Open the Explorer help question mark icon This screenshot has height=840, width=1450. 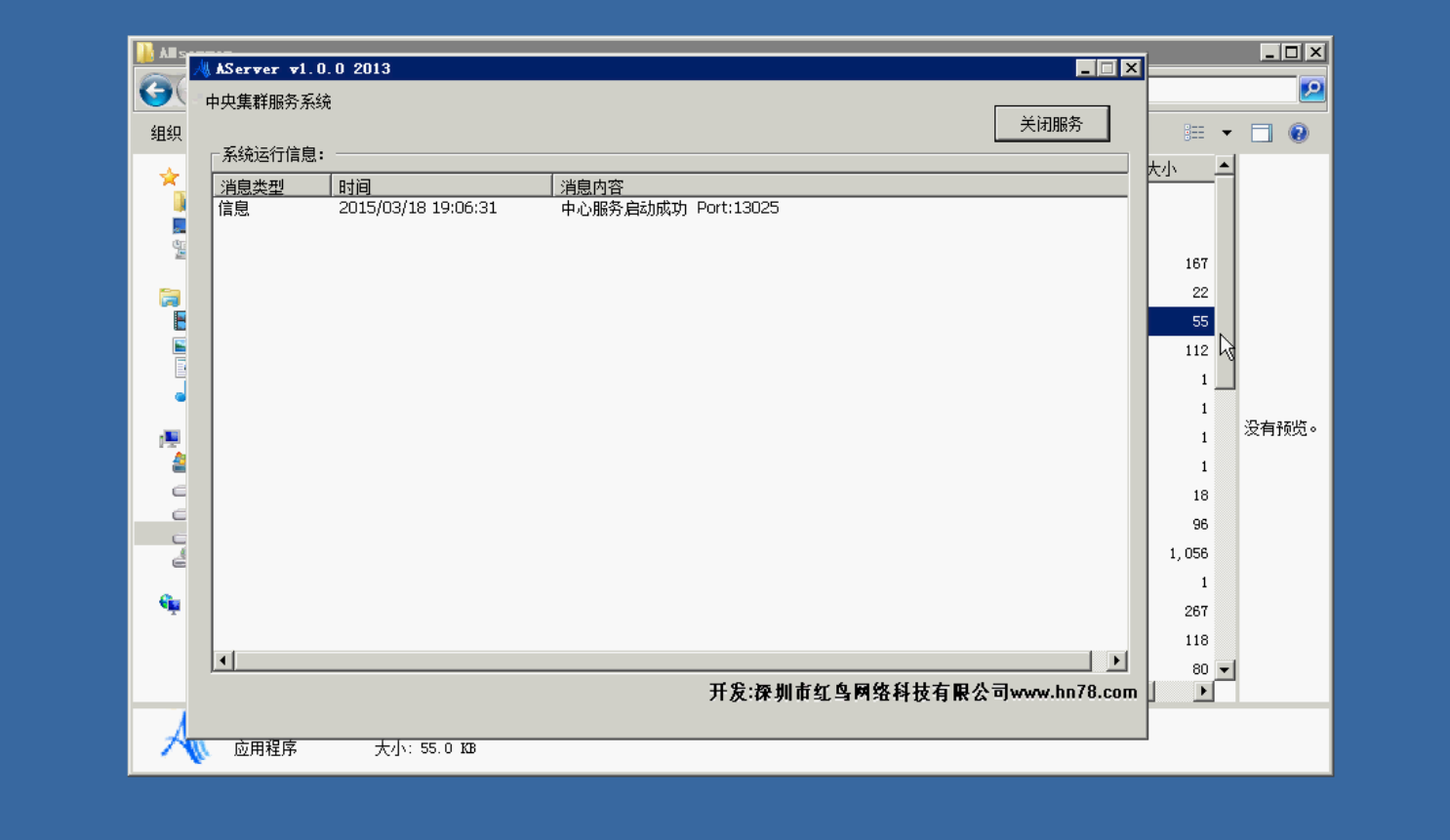tap(1298, 133)
